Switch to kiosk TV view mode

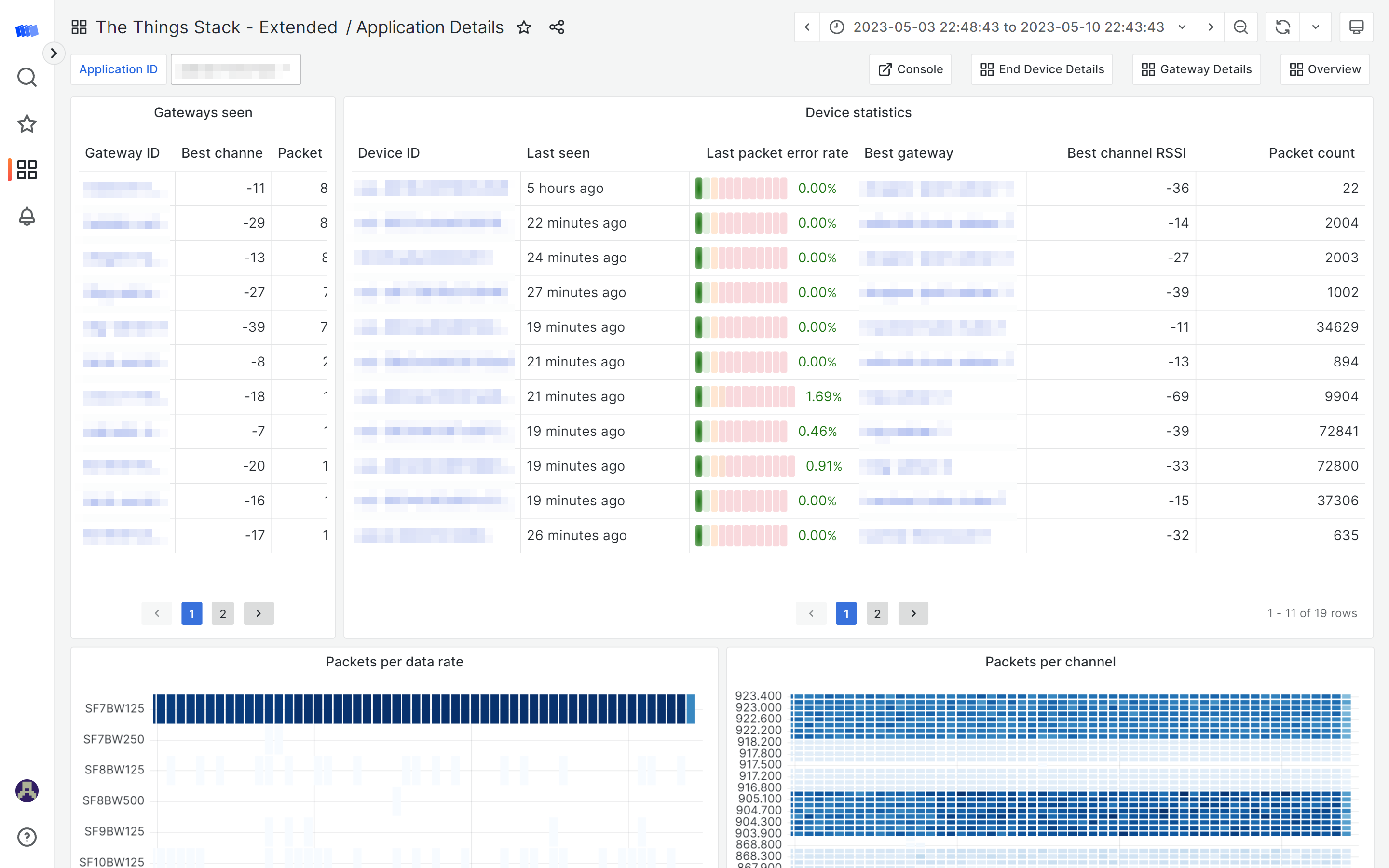point(1356,27)
